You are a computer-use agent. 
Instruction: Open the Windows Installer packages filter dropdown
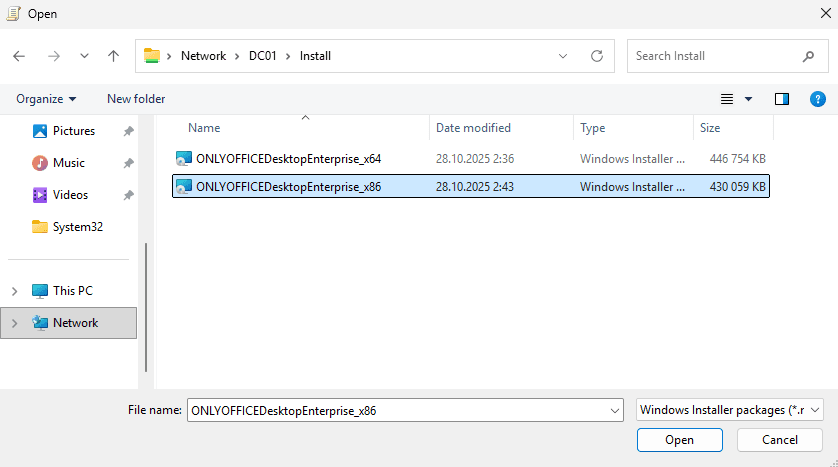coord(730,410)
